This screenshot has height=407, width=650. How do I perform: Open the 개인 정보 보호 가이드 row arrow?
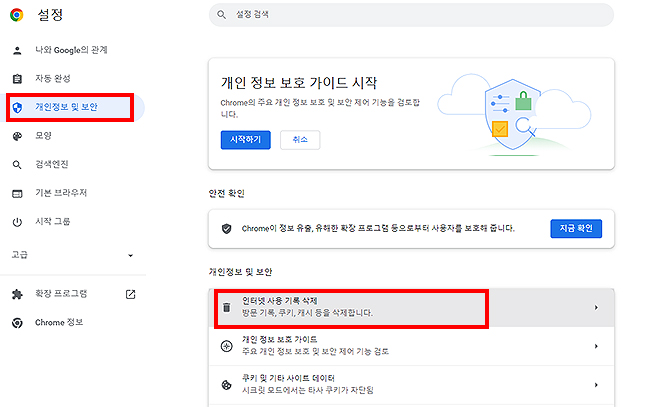click(x=596, y=346)
